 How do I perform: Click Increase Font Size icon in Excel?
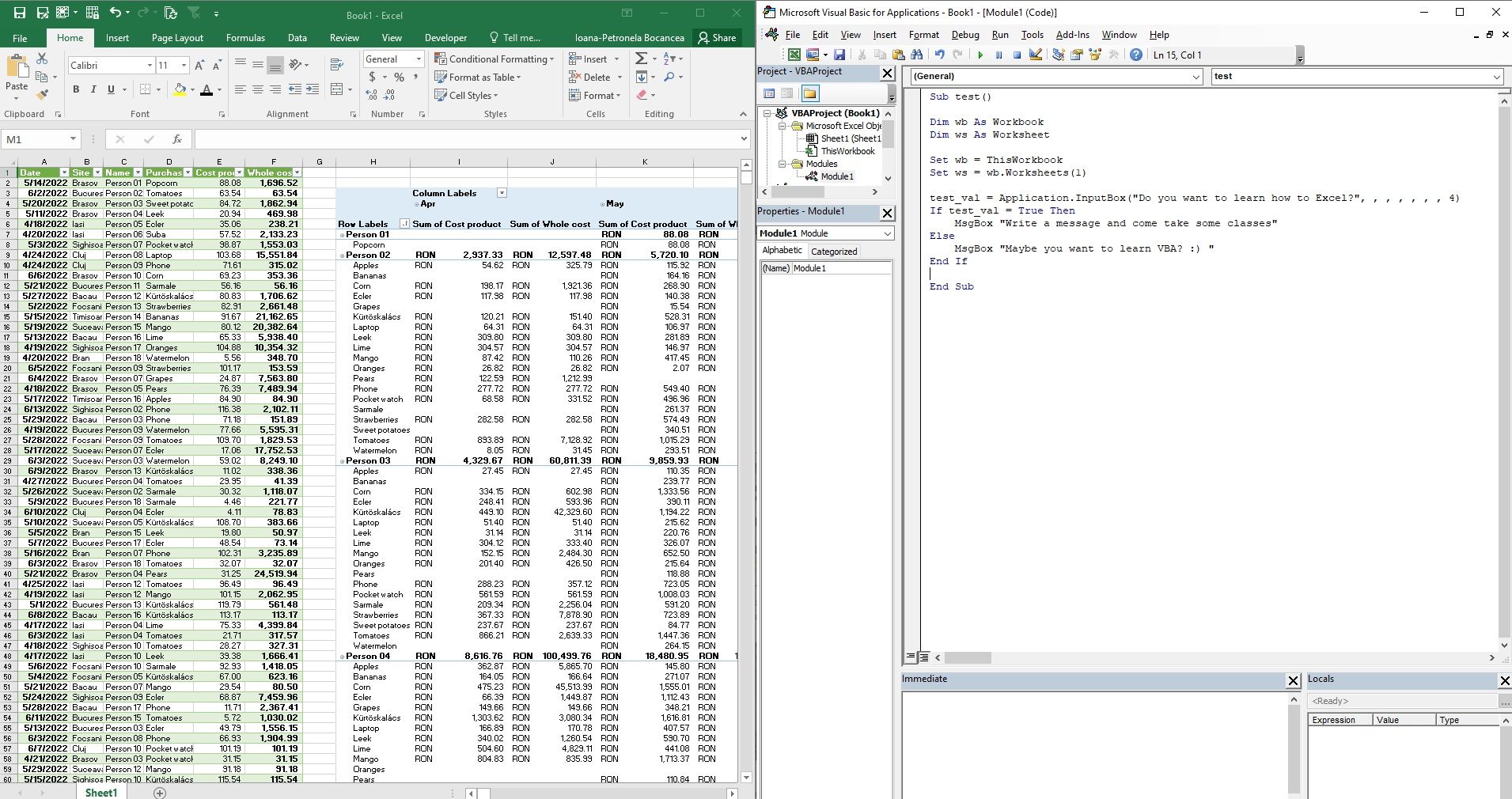click(x=199, y=65)
